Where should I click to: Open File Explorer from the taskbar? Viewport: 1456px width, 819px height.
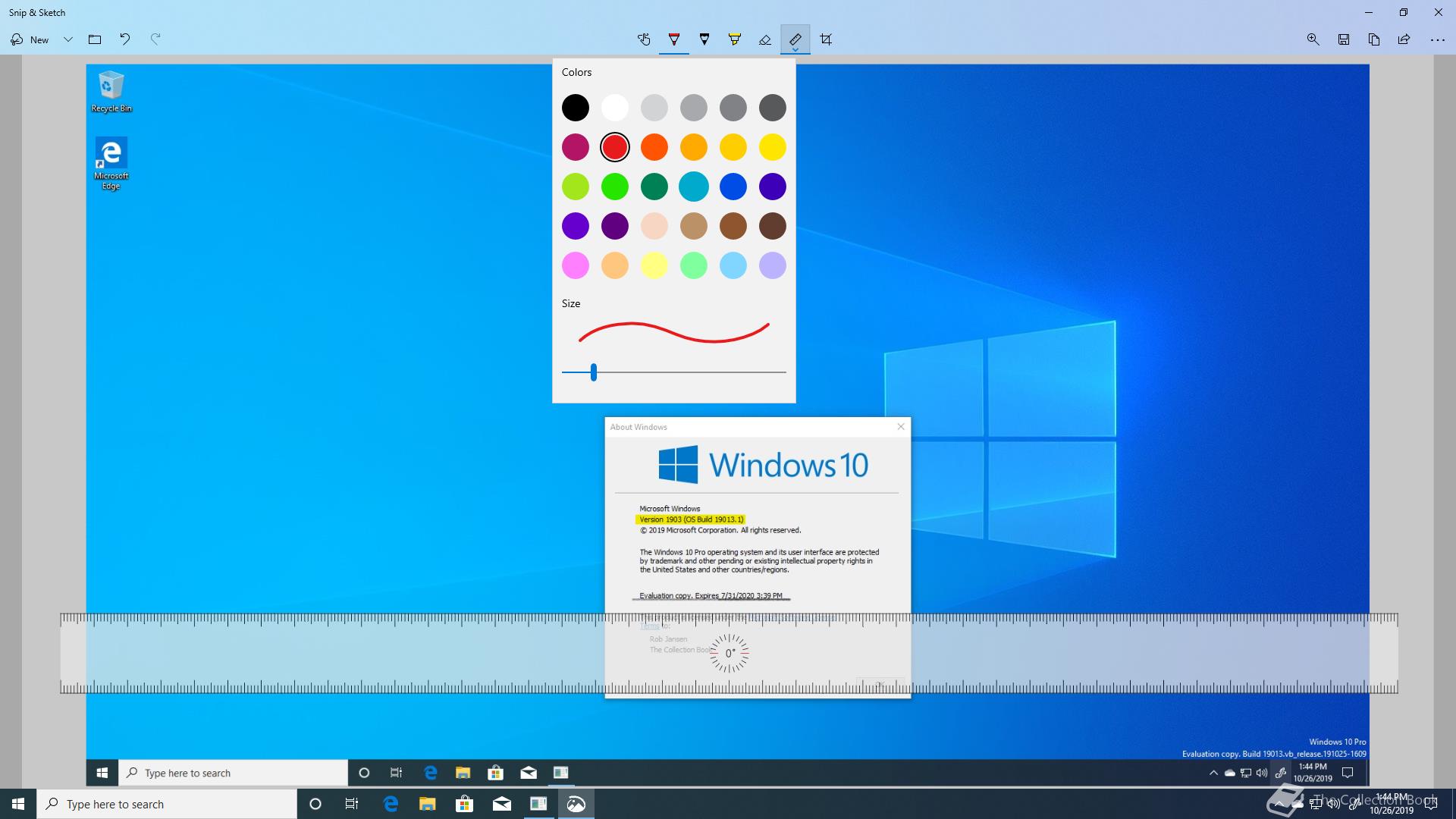[x=428, y=804]
